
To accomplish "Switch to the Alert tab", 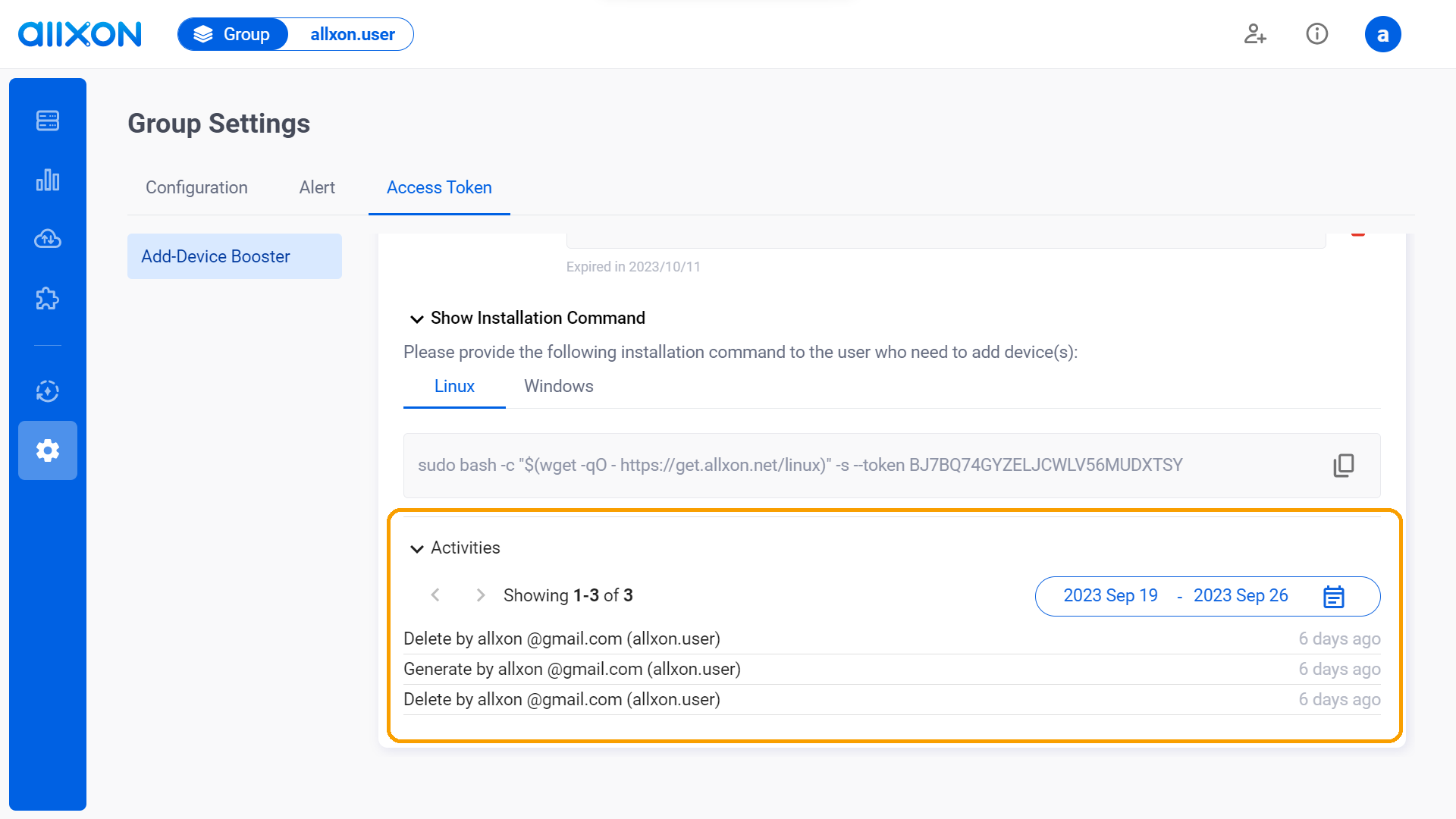I will 317,187.
